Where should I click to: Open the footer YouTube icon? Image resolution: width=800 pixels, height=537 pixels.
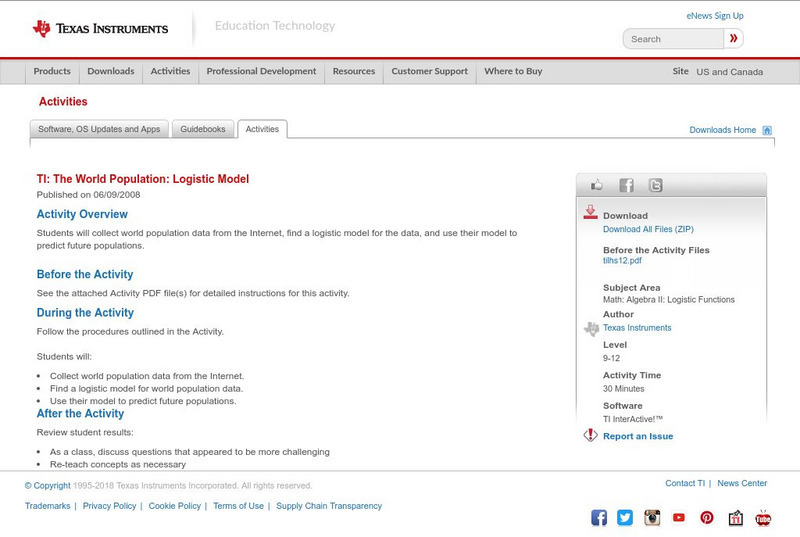(x=679, y=518)
